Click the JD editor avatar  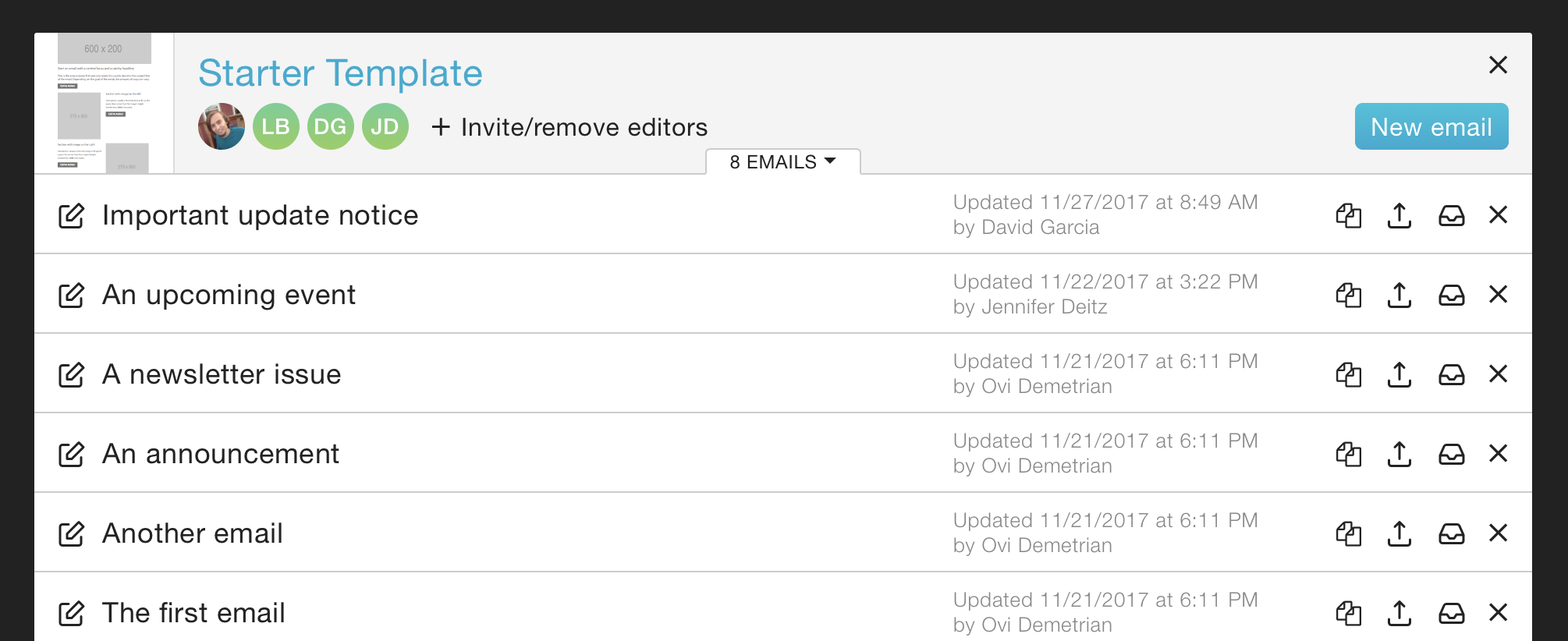385,126
